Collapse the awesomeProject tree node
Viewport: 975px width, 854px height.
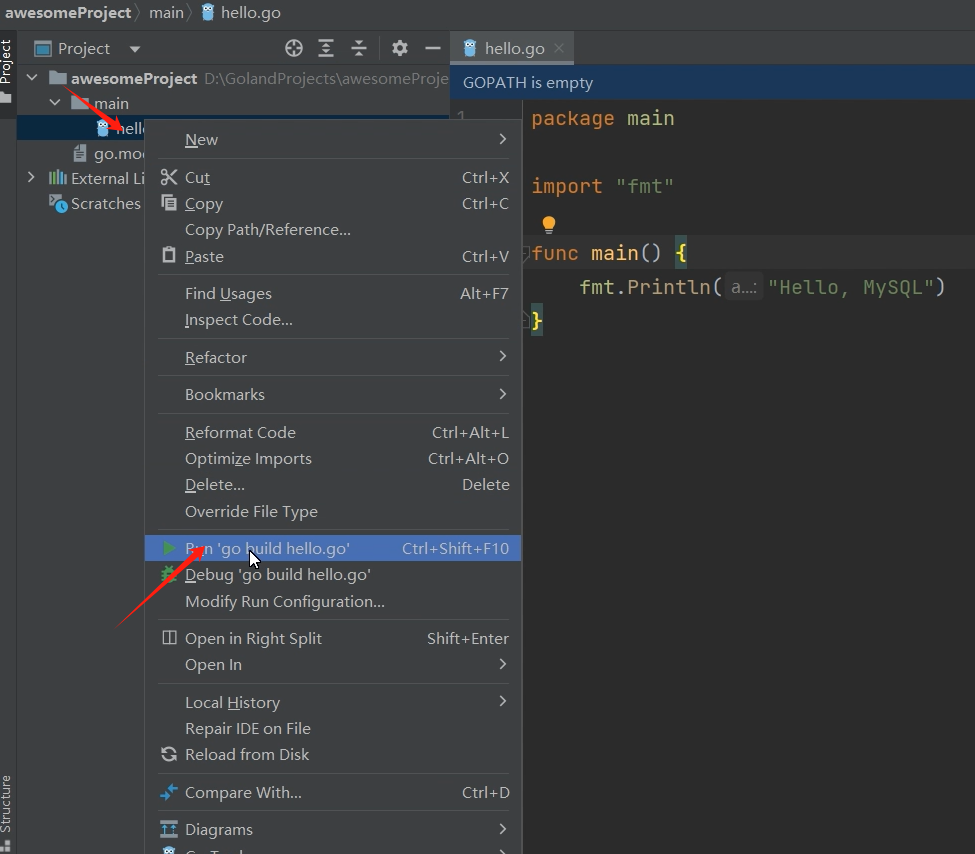32,78
